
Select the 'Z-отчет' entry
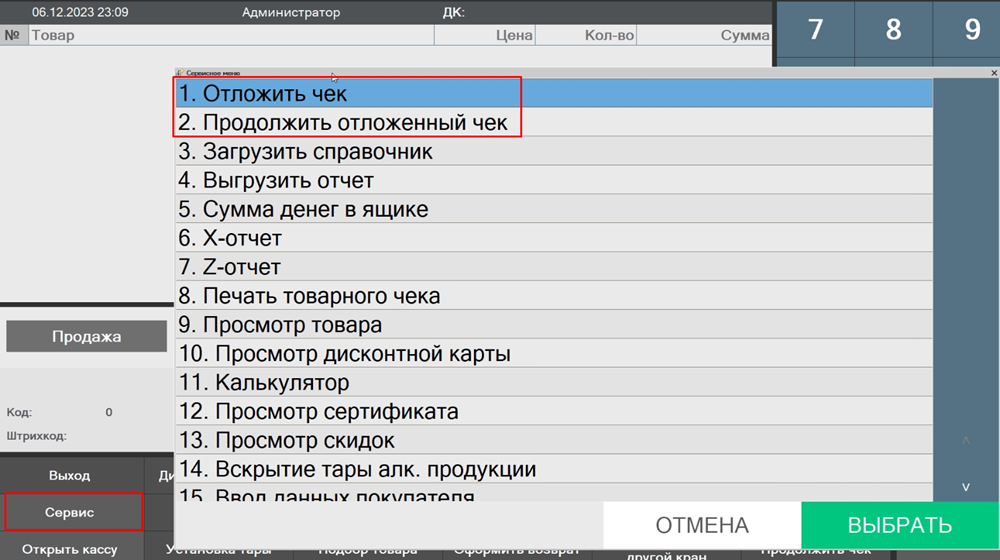tap(553, 268)
